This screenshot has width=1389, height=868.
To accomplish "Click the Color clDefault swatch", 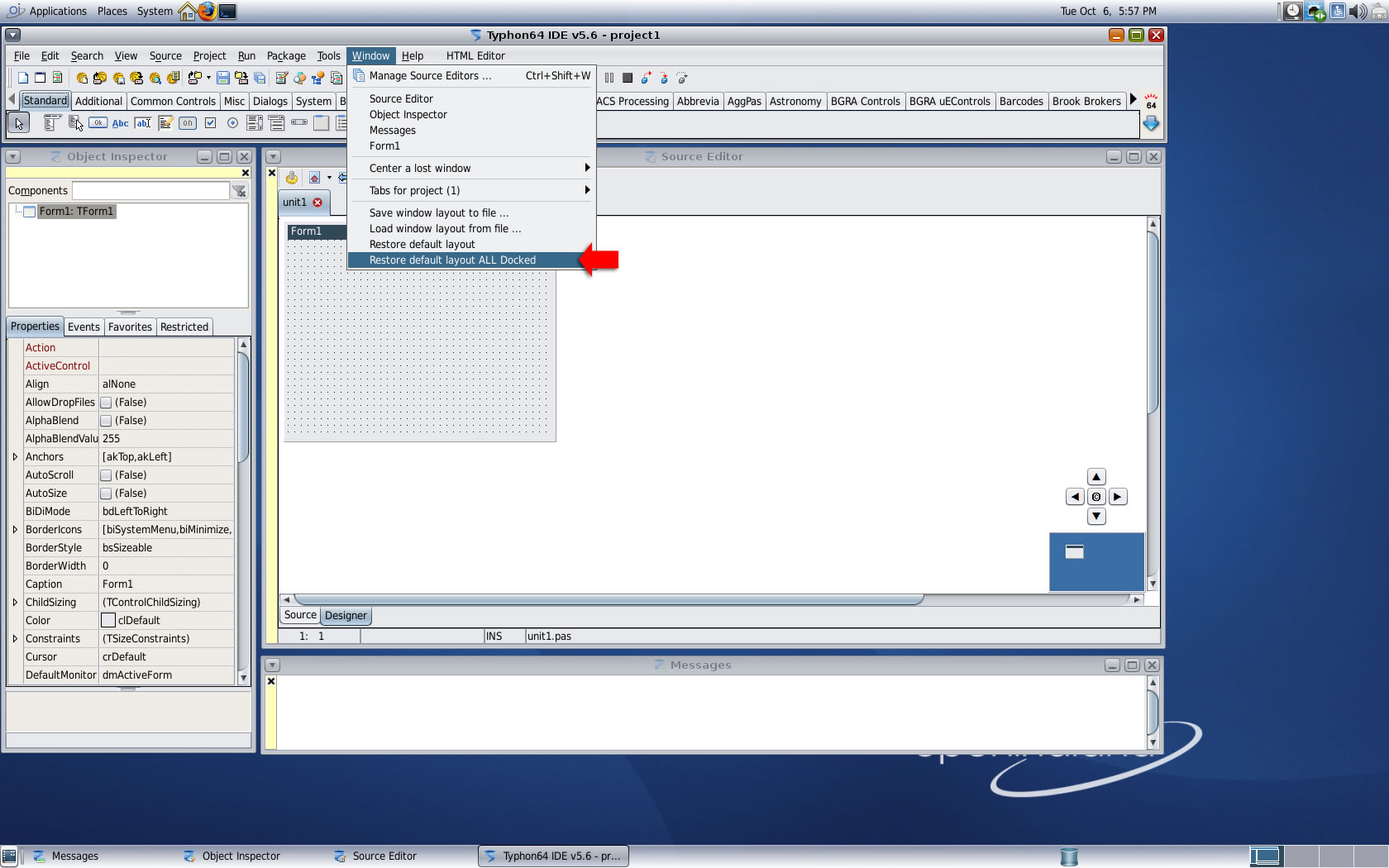I will click(107, 621).
